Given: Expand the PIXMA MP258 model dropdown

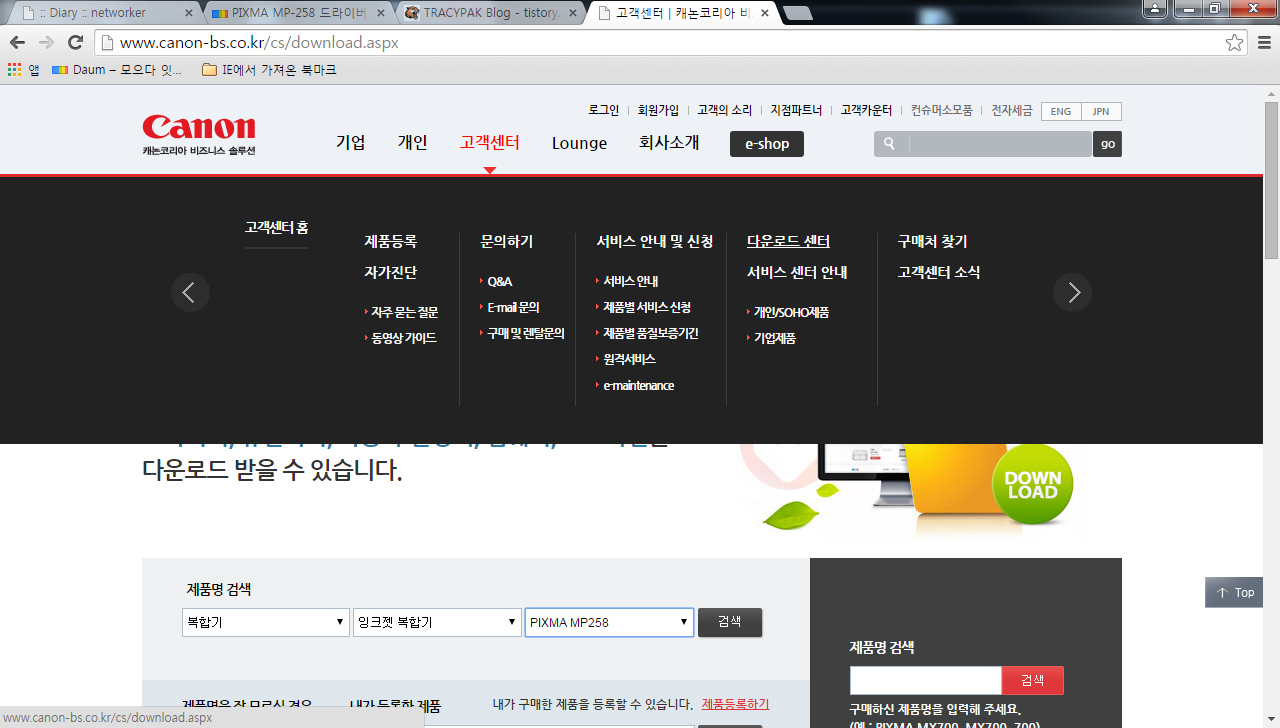Looking at the screenshot, I should (x=609, y=622).
